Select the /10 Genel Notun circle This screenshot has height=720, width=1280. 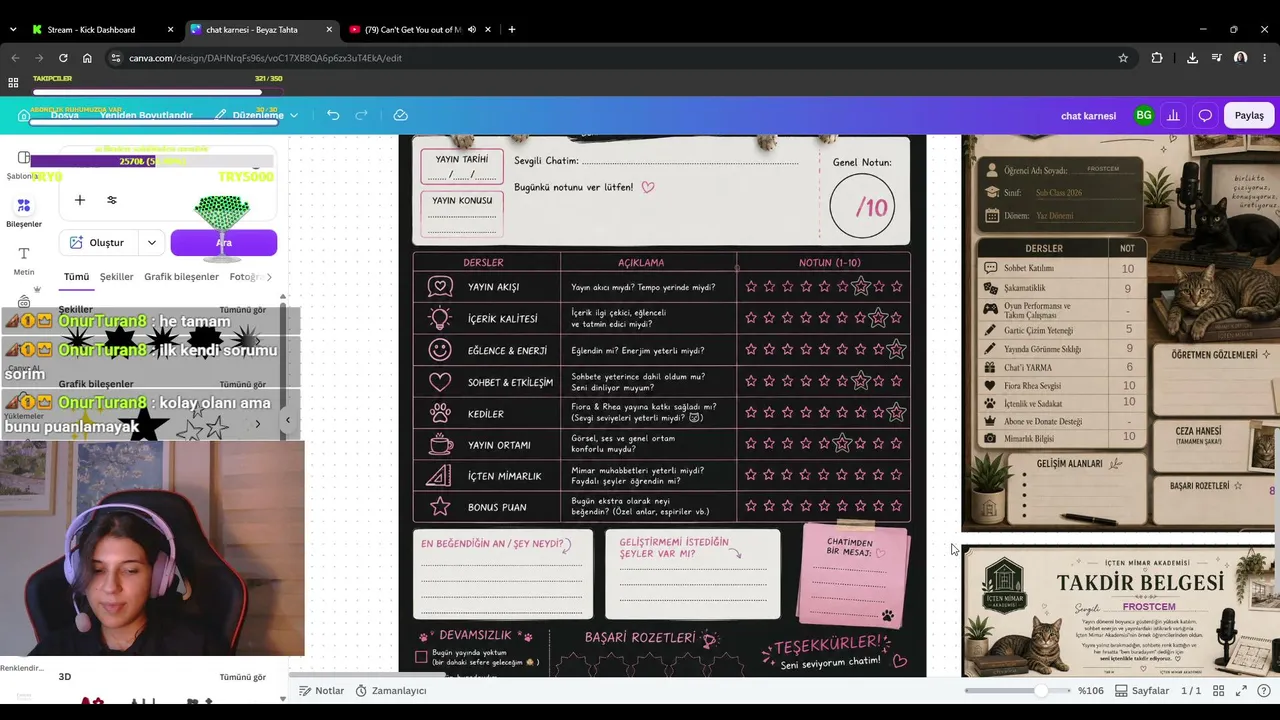tap(862, 207)
